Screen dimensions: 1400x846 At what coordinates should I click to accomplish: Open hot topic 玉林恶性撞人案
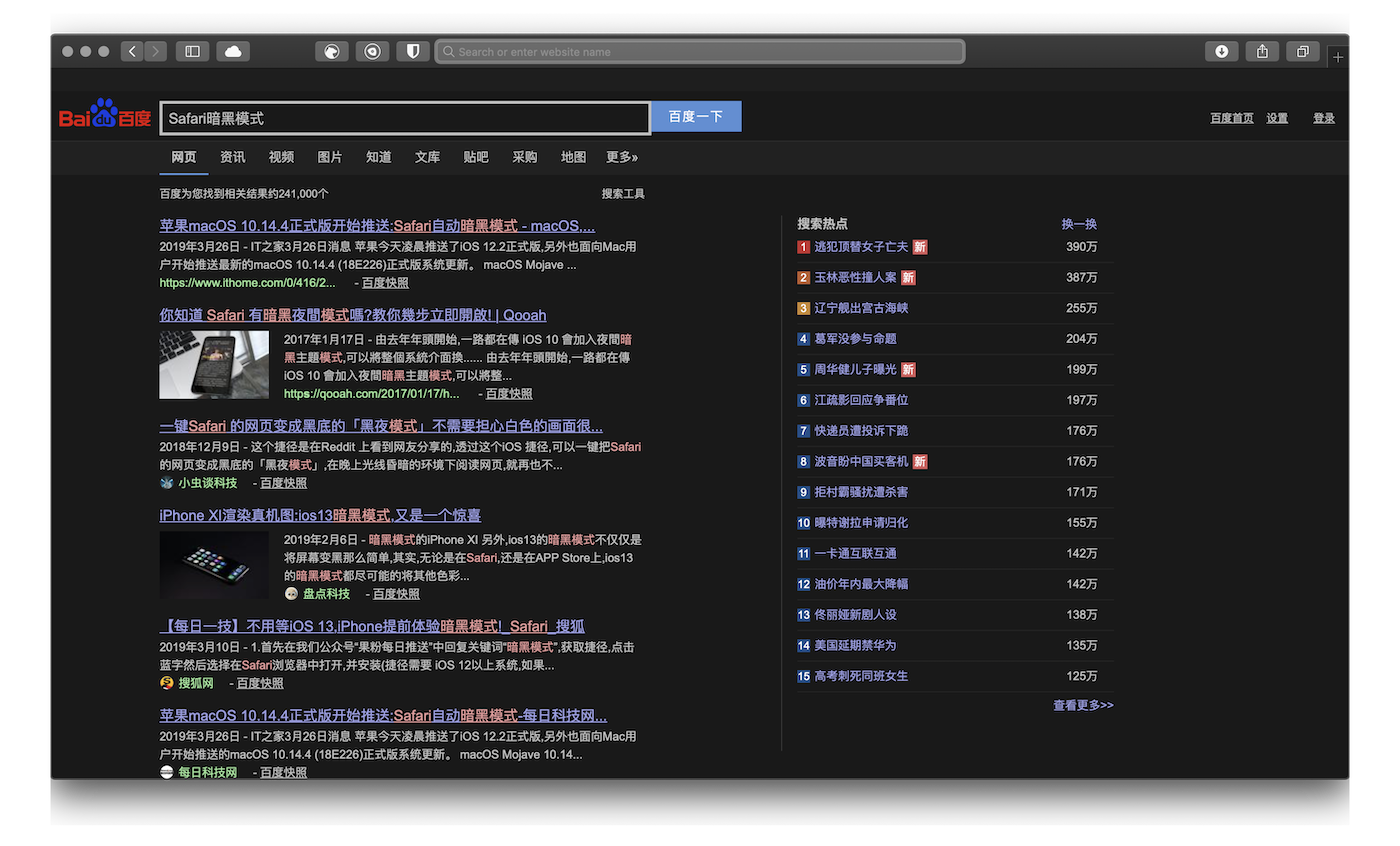[855, 277]
